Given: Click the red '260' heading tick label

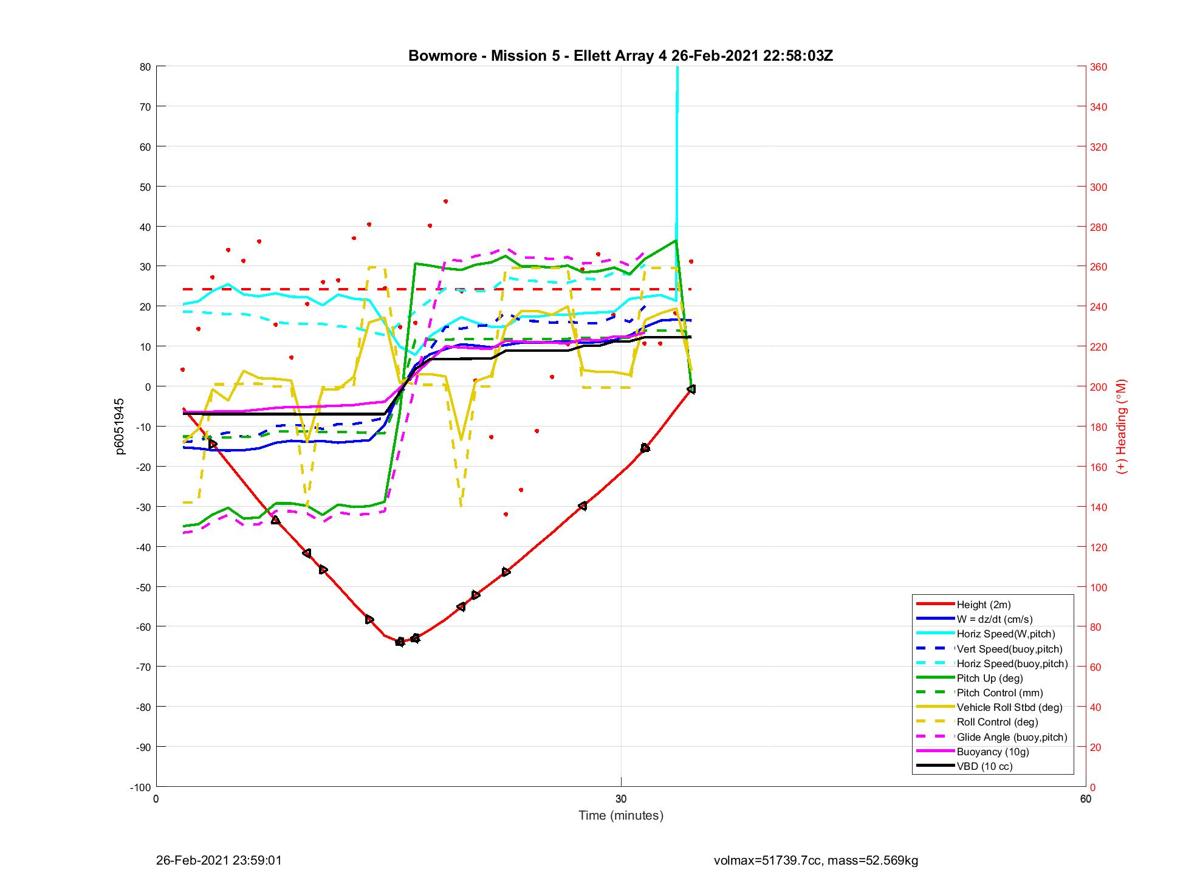Looking at the screenshot, I should pos(1098,267).
